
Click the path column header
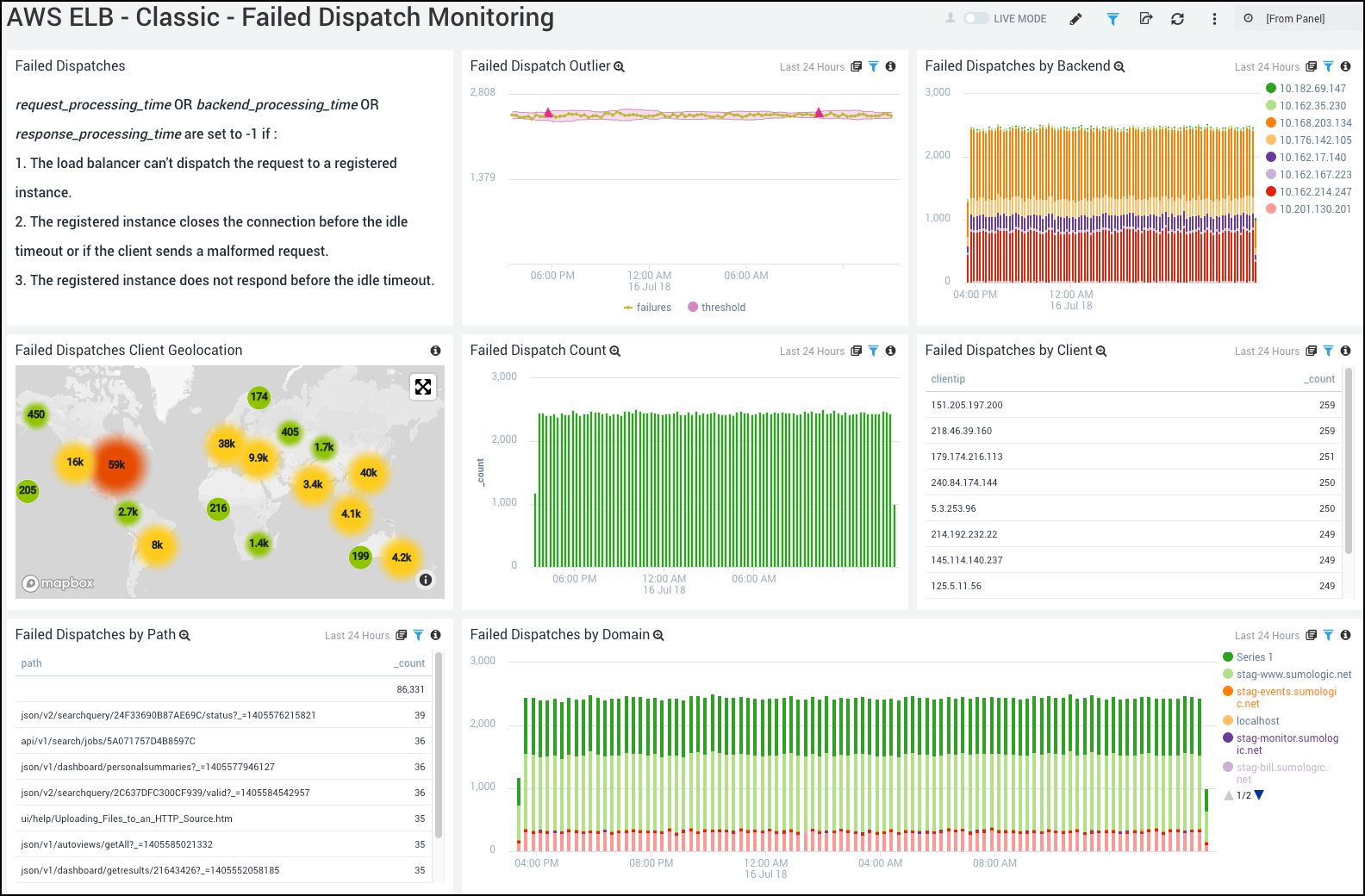tap(32, 663)
